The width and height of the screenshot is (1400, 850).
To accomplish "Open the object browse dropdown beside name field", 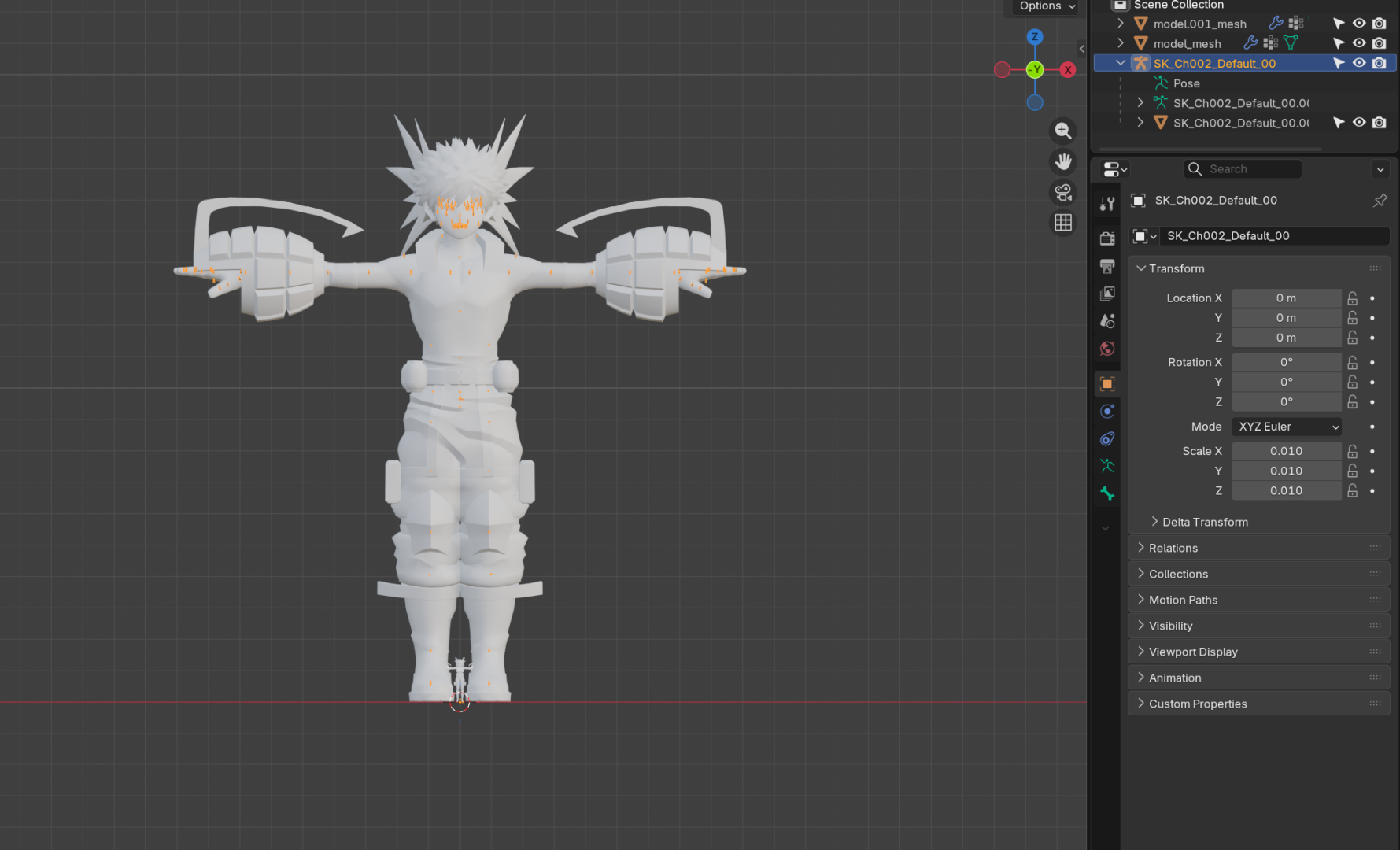I will coord(1144,236).
